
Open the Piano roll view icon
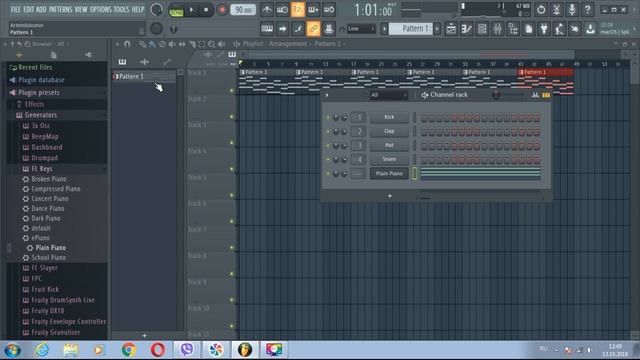(467, 29)
